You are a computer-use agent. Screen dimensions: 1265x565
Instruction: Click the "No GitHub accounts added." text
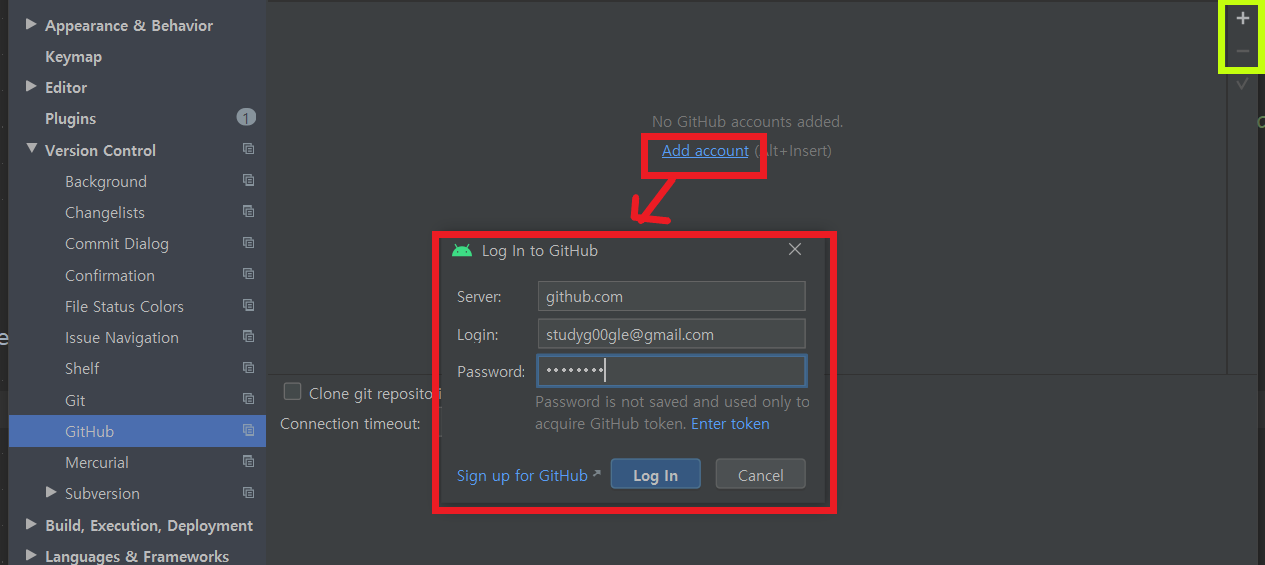coord(747,122)
